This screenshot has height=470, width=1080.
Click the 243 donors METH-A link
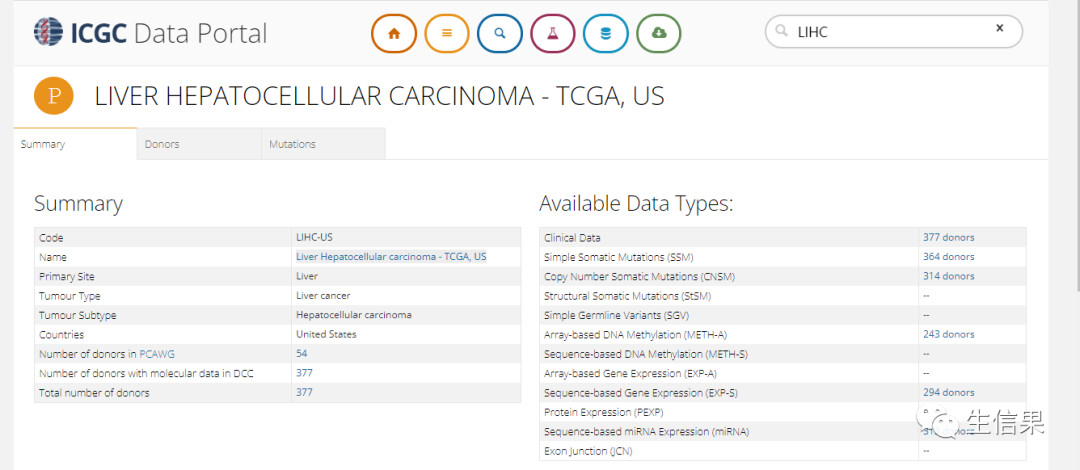948,334
